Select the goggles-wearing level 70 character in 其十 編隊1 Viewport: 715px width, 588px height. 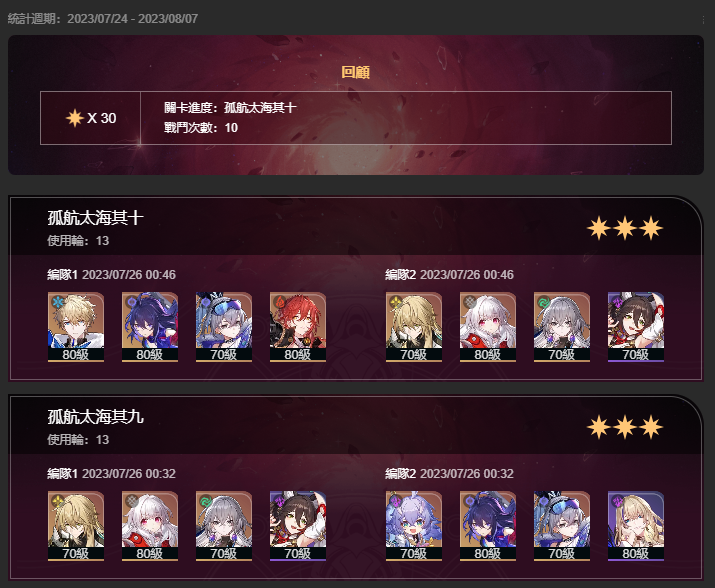[x=224, y=327]
